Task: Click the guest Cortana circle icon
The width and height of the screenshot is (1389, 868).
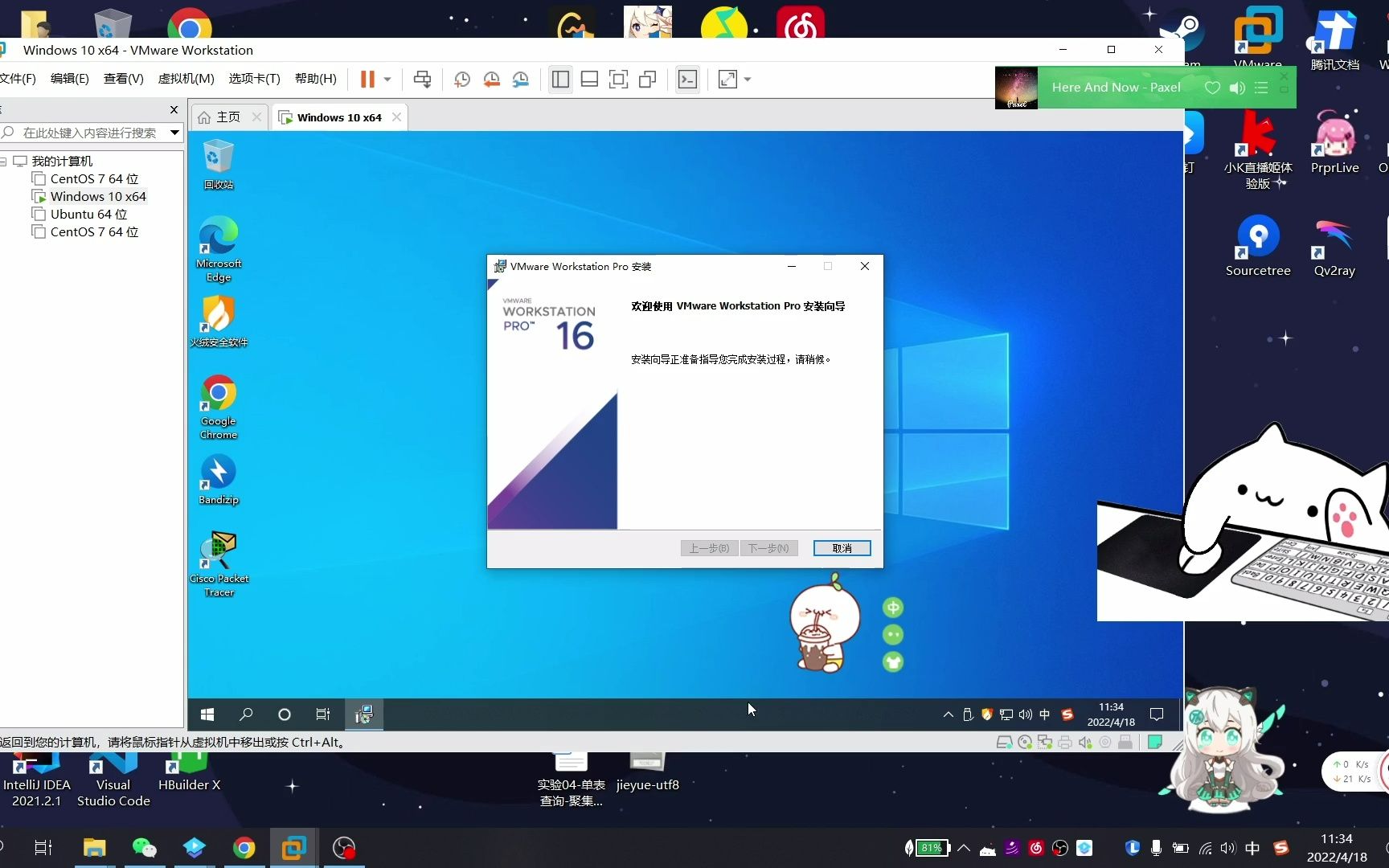Action: 284,714
